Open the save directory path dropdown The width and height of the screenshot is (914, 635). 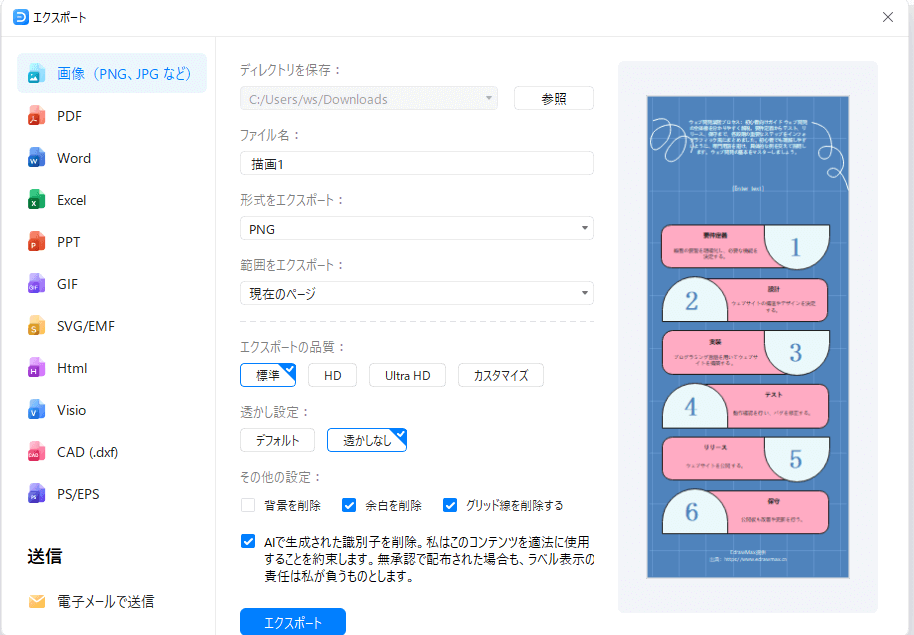[x=370, y=98]
